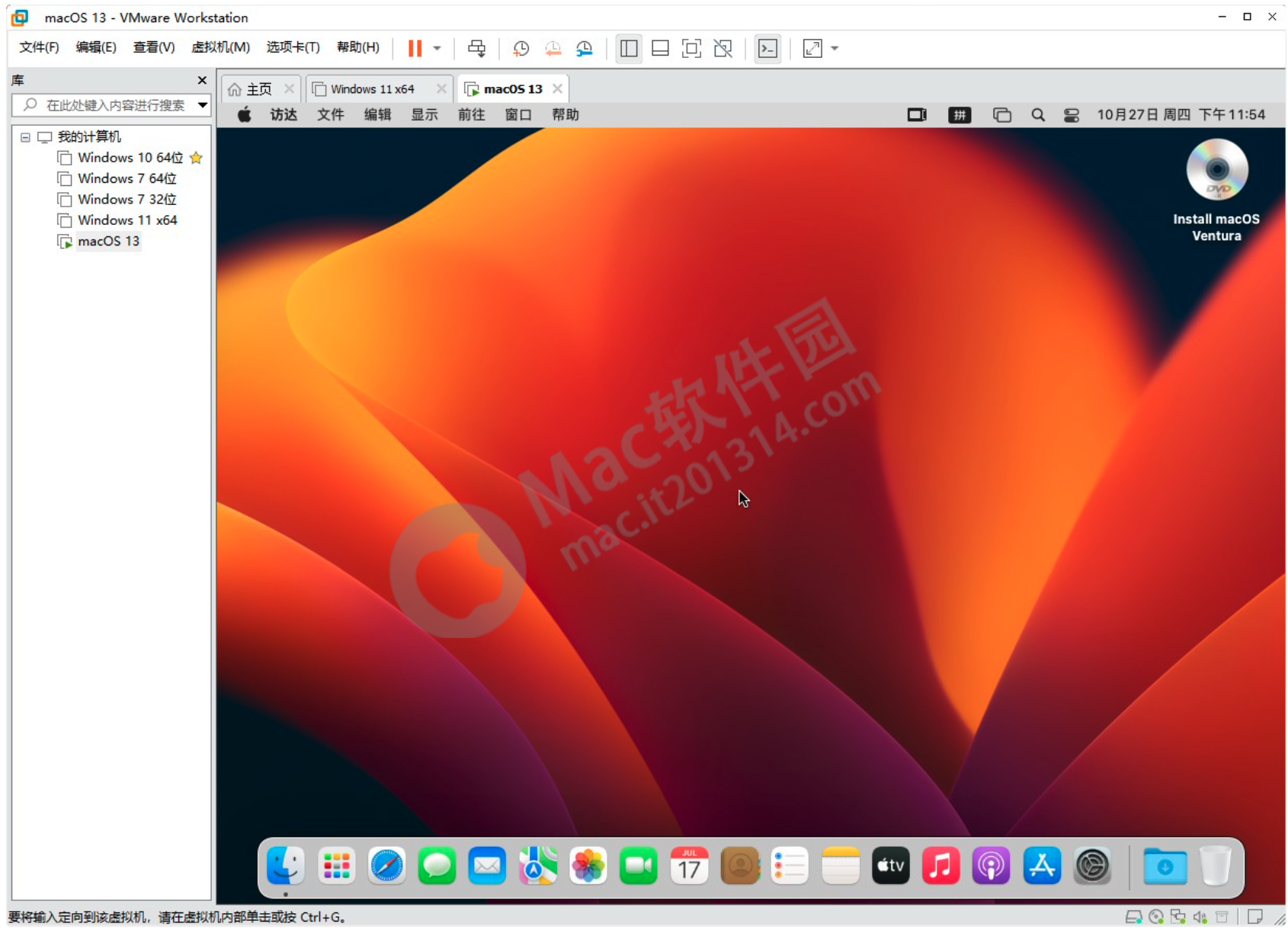Open the suspend button dropdown arrow
The image size is (1288, 933).
click(436, 48)
